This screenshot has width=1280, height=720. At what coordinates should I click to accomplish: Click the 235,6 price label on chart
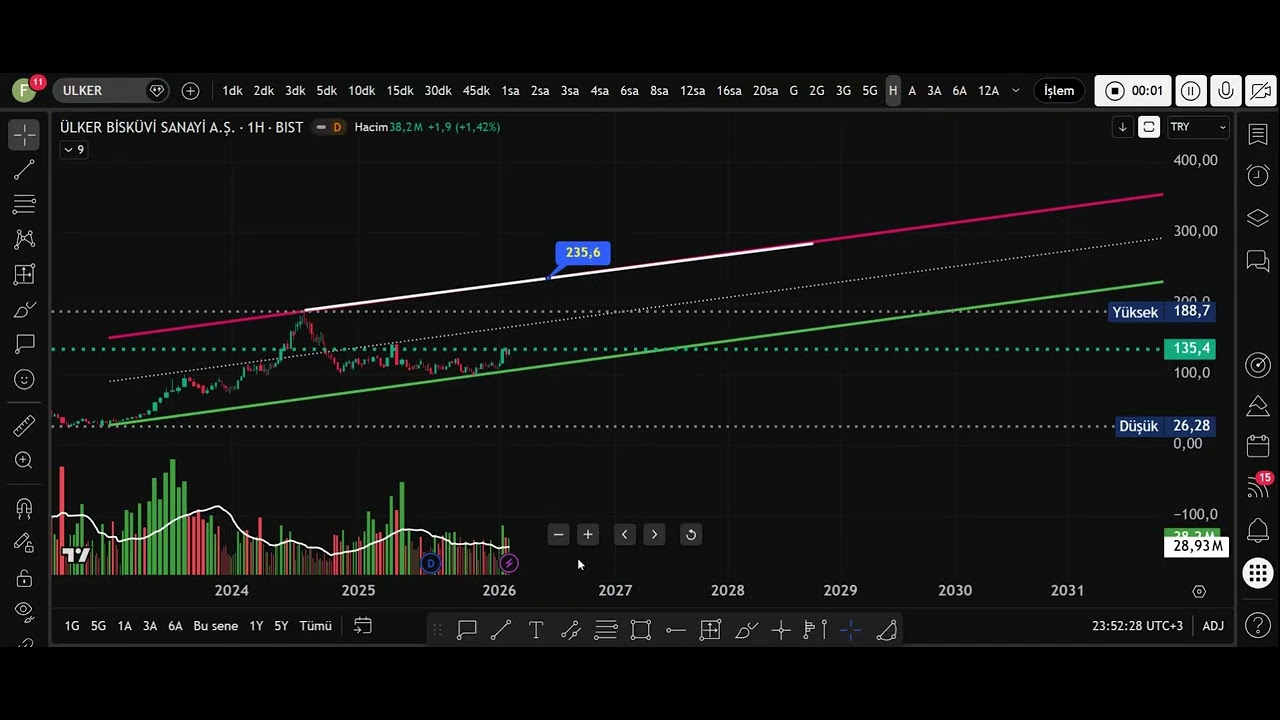click(x=583, y=253)
